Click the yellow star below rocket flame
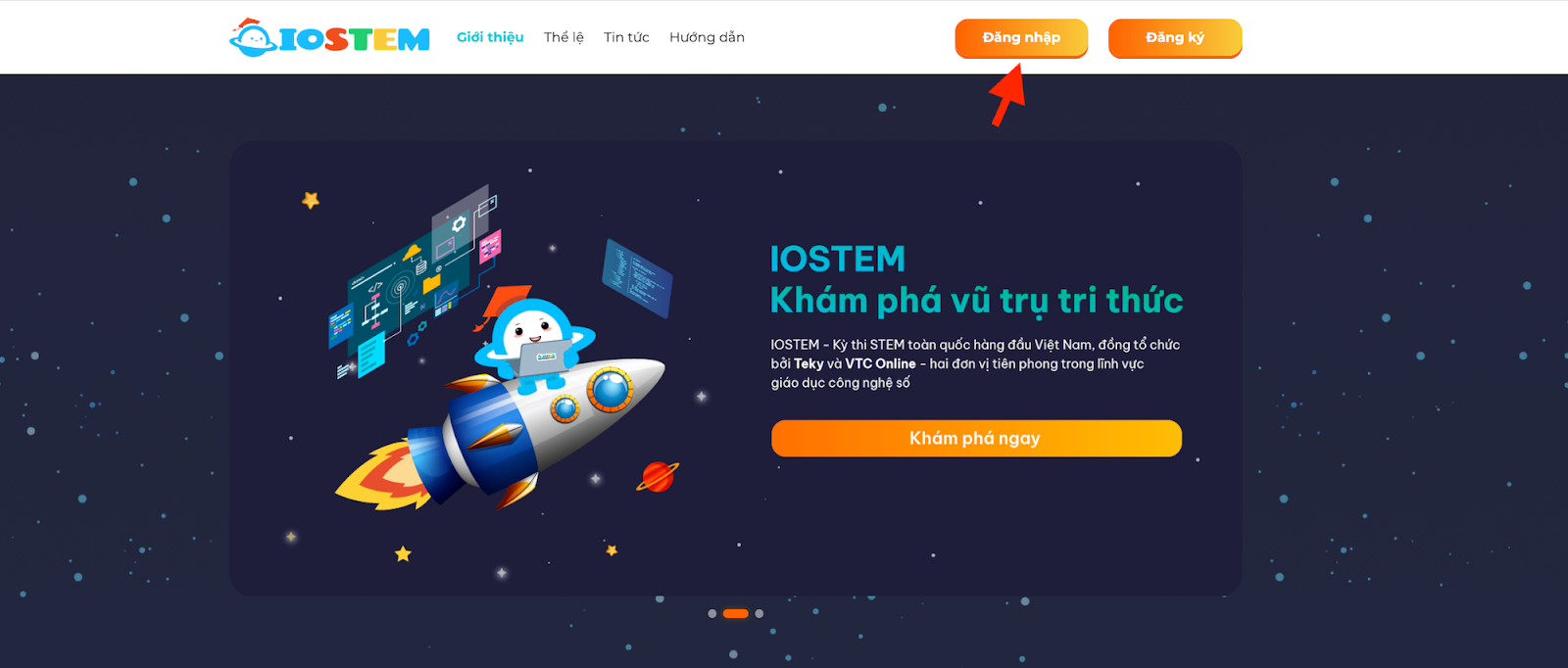Image resolution: width=1568 pixels, height=668 pixels. pos(403,554)
